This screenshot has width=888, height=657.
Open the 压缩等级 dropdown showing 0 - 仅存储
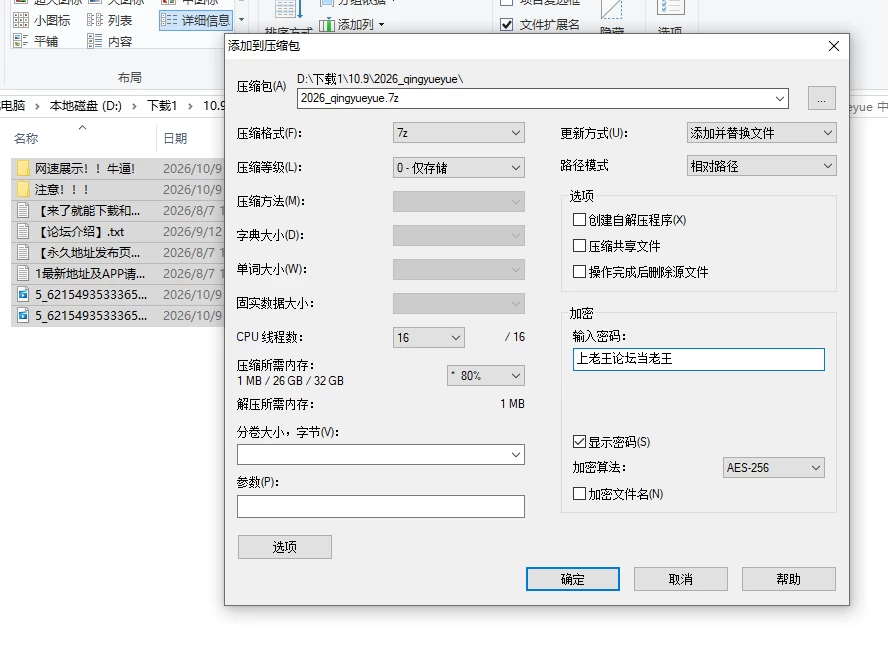coord(458,168)
